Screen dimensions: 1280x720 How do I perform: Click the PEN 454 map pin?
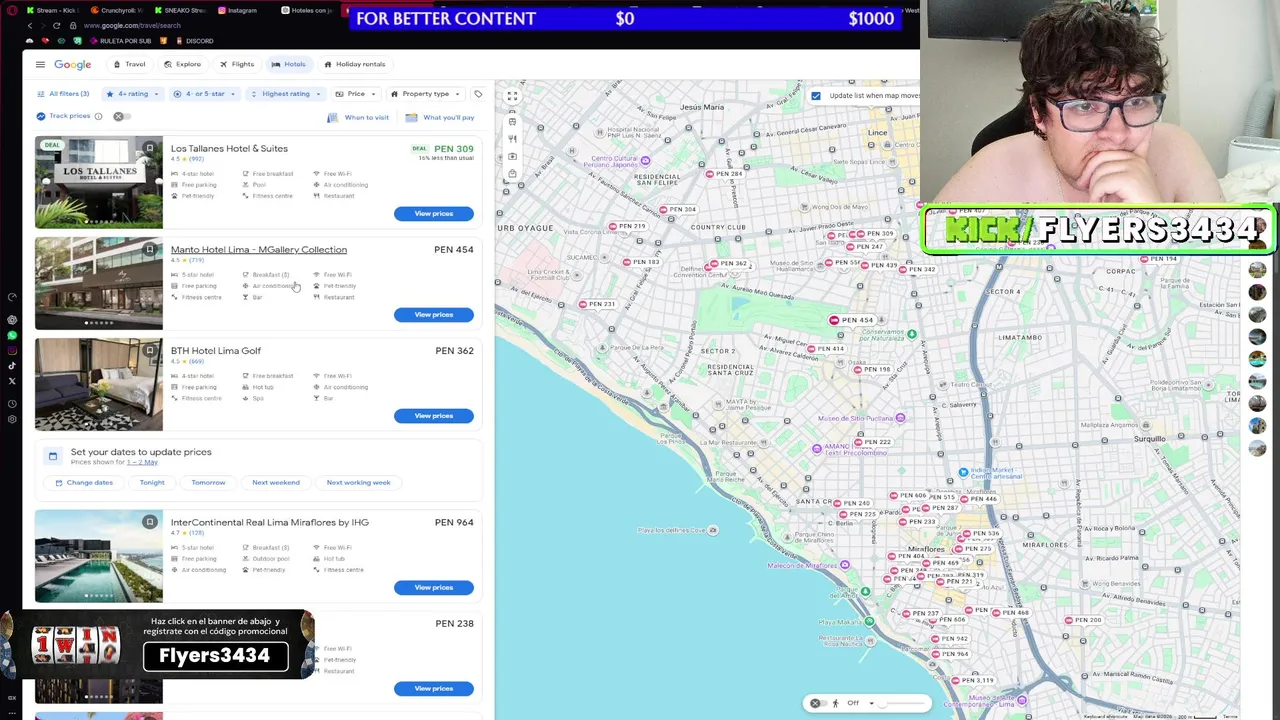click(x=851, y=320)
